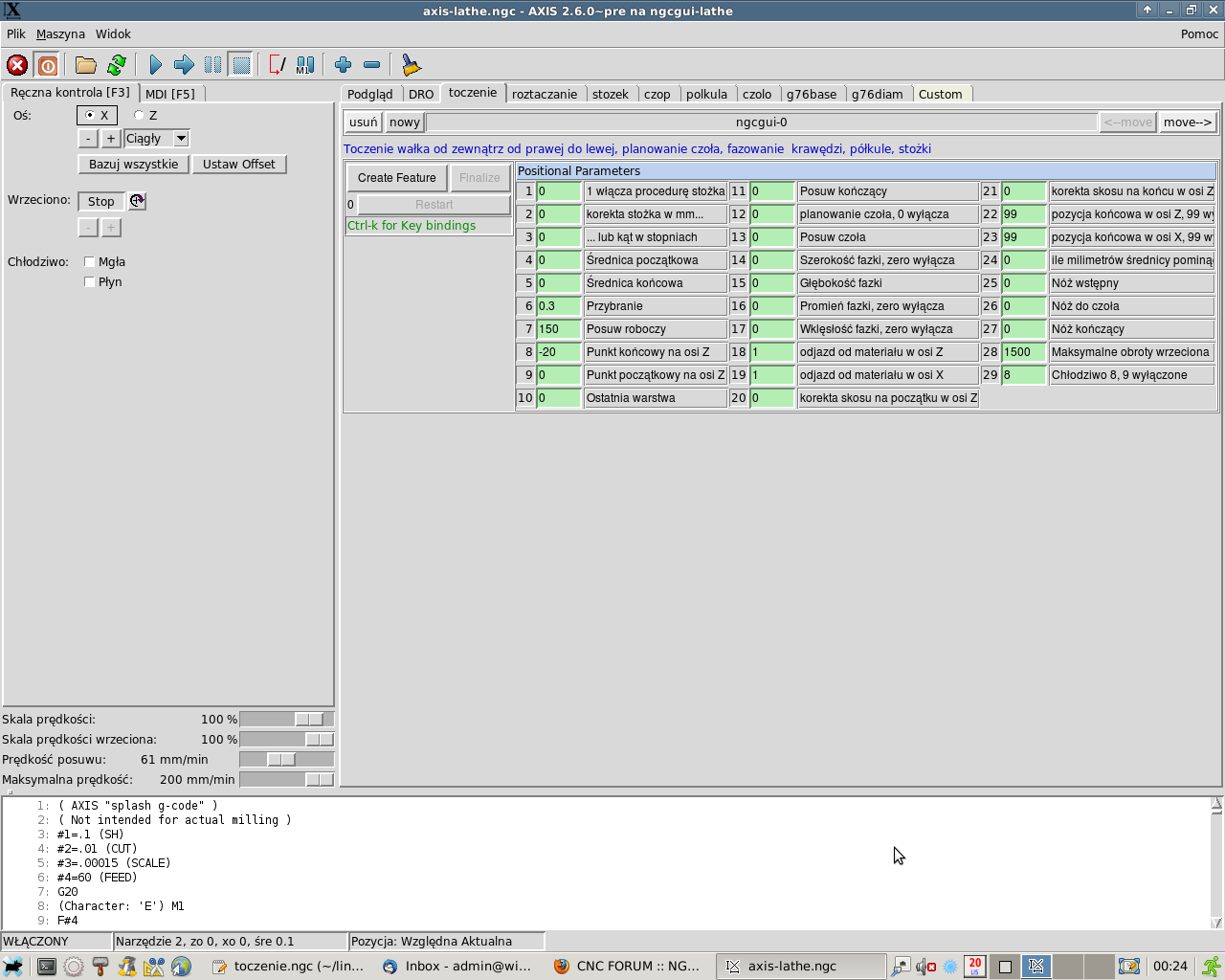The image size is (1225, 980).
Task: Switch to the MDI [F5] tab
Action: pyautogui.click(x=170, y=94)
